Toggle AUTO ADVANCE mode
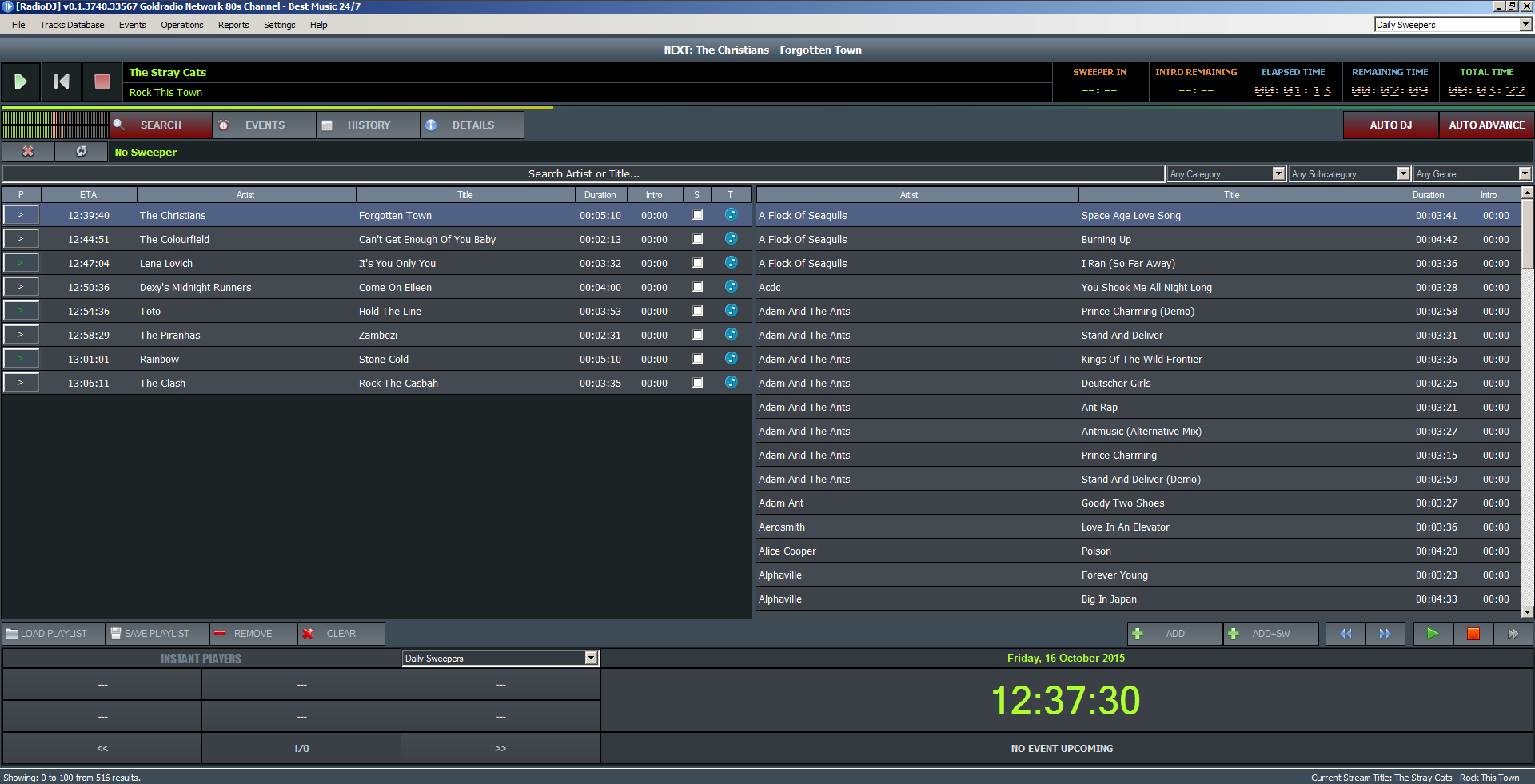Screen dimensions: 1535x784 coord(1485,125)
